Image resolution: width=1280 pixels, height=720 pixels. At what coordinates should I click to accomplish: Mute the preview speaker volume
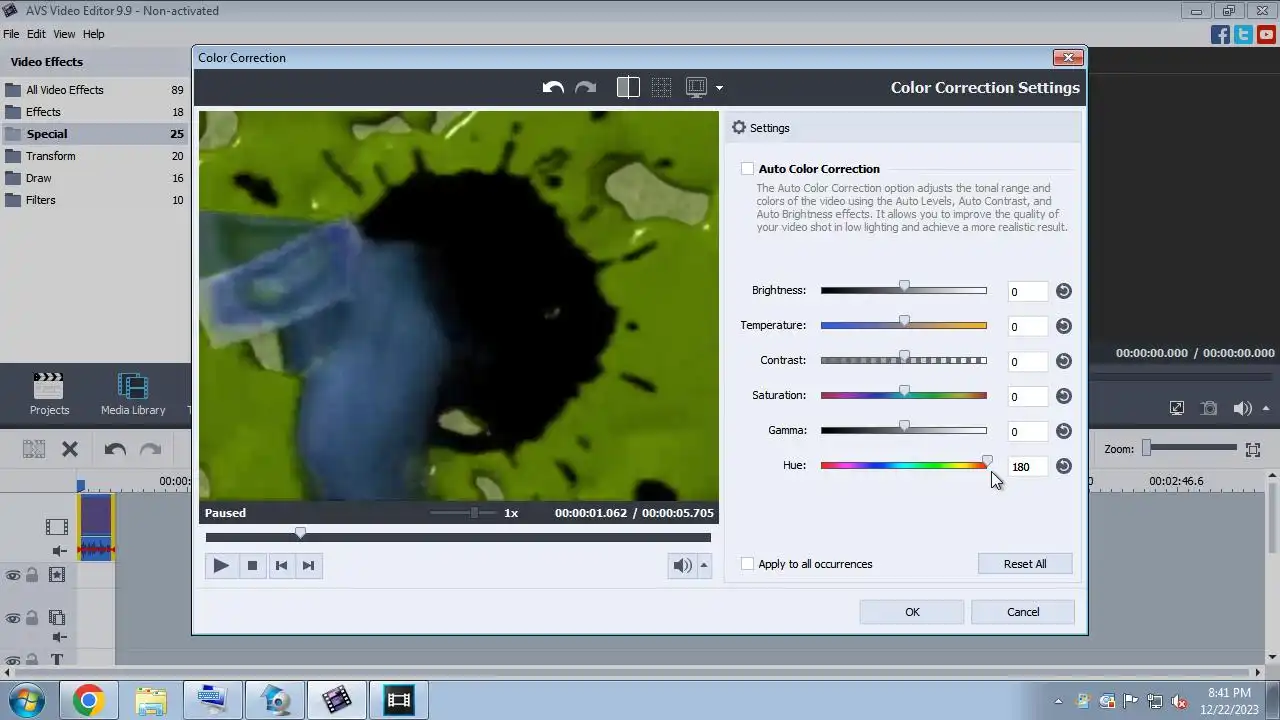pos(682,565)
